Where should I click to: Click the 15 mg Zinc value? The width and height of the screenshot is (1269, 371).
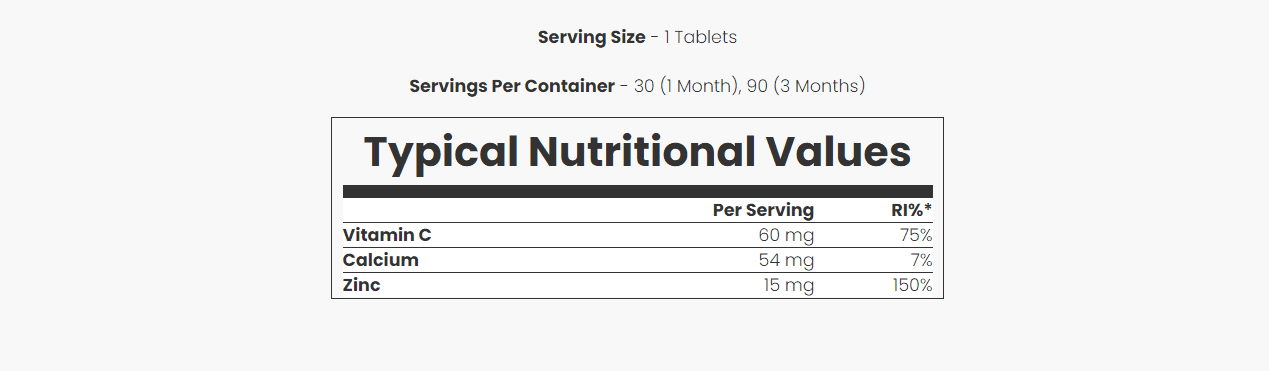point(788,285)
